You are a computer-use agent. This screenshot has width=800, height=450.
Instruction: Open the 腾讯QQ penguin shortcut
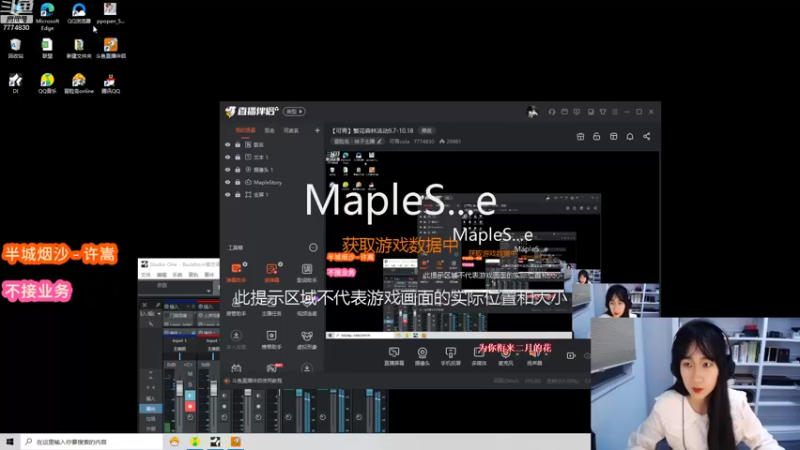click(x=110, y=83)
